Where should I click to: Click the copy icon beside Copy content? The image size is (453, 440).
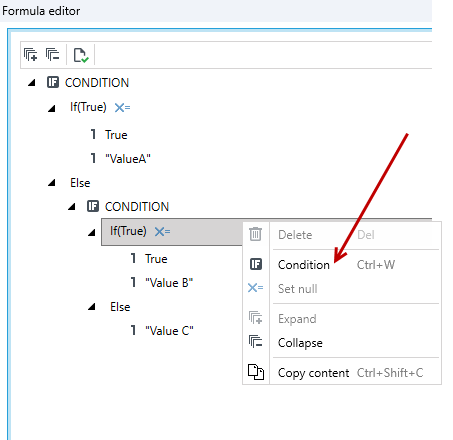tap(256, 372)
